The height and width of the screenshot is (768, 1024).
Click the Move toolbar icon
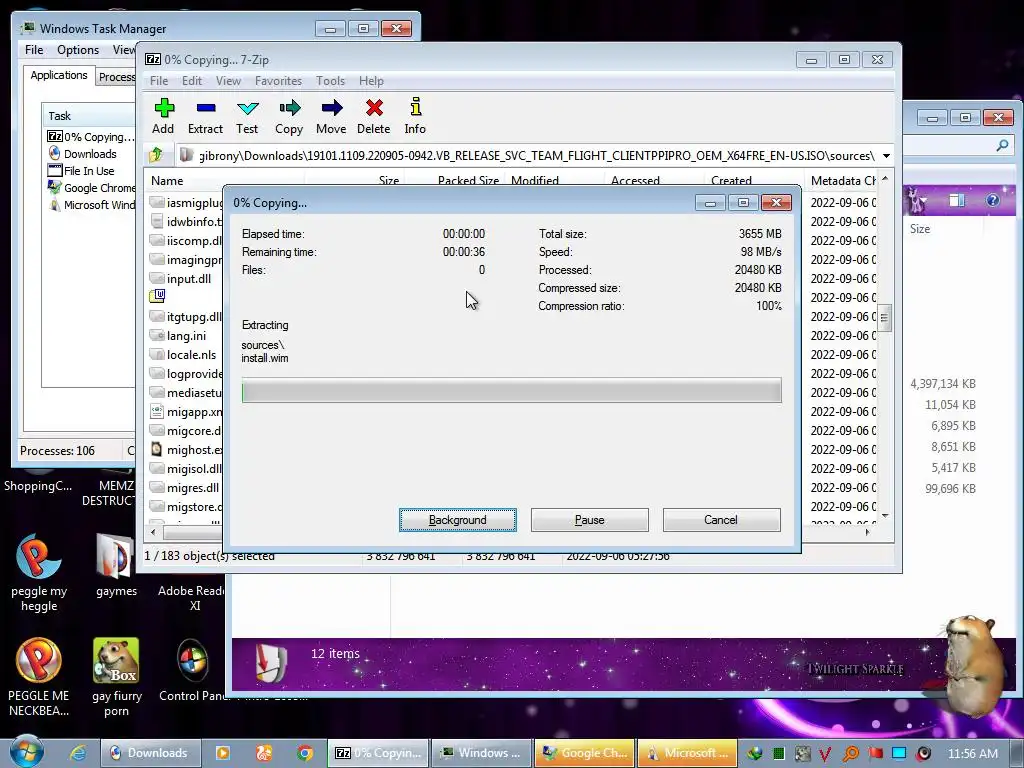331,116
